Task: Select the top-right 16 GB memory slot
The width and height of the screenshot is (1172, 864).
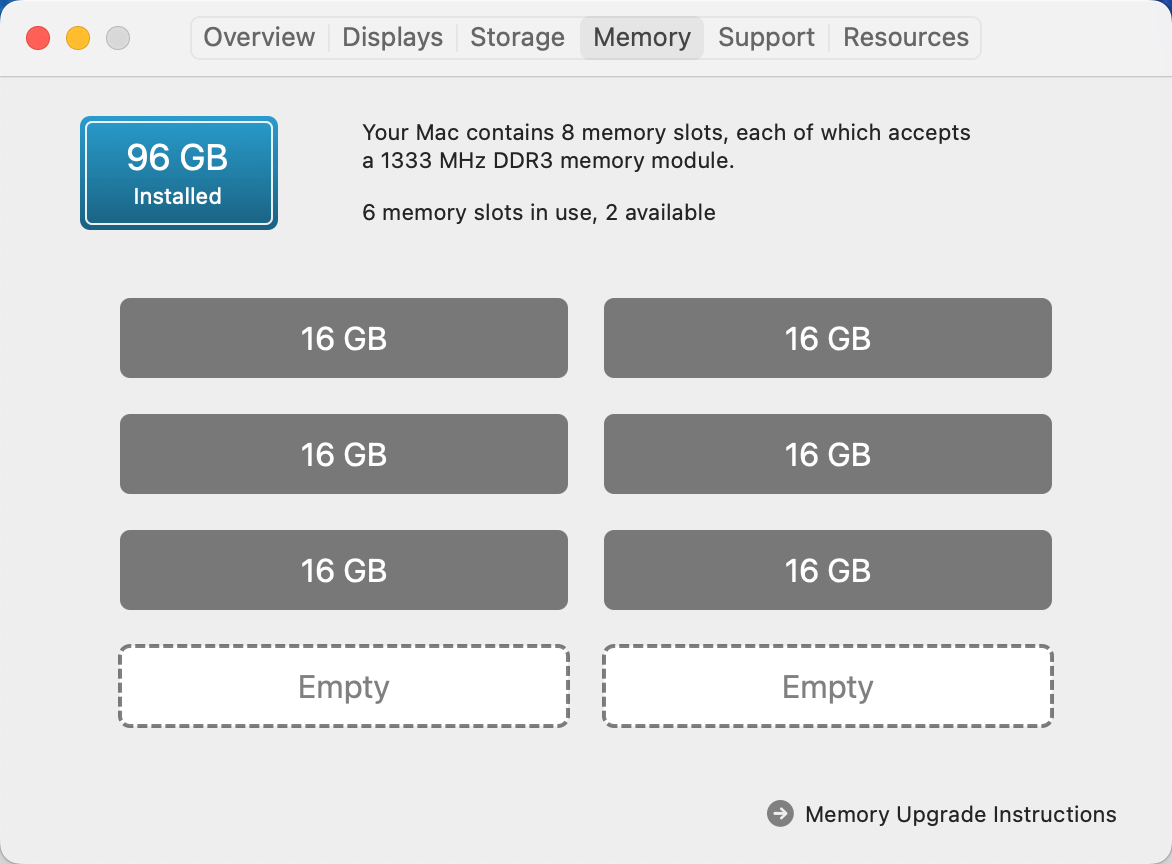Action: [828, 338]
